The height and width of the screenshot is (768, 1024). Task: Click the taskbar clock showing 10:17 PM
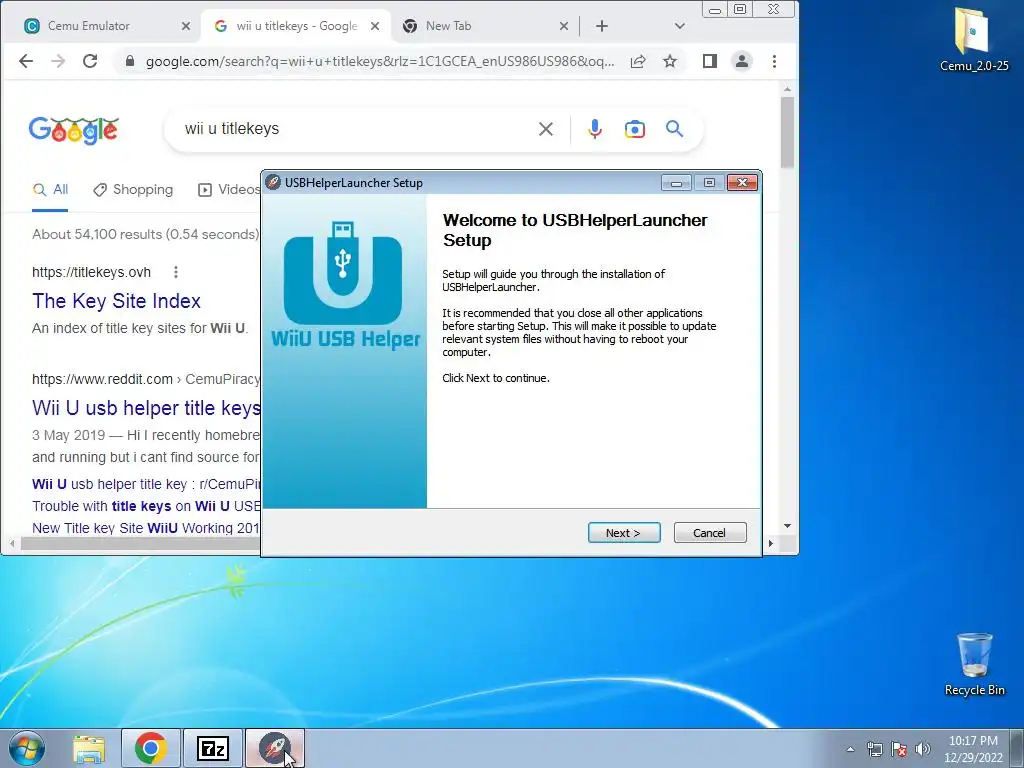[973, 749]
